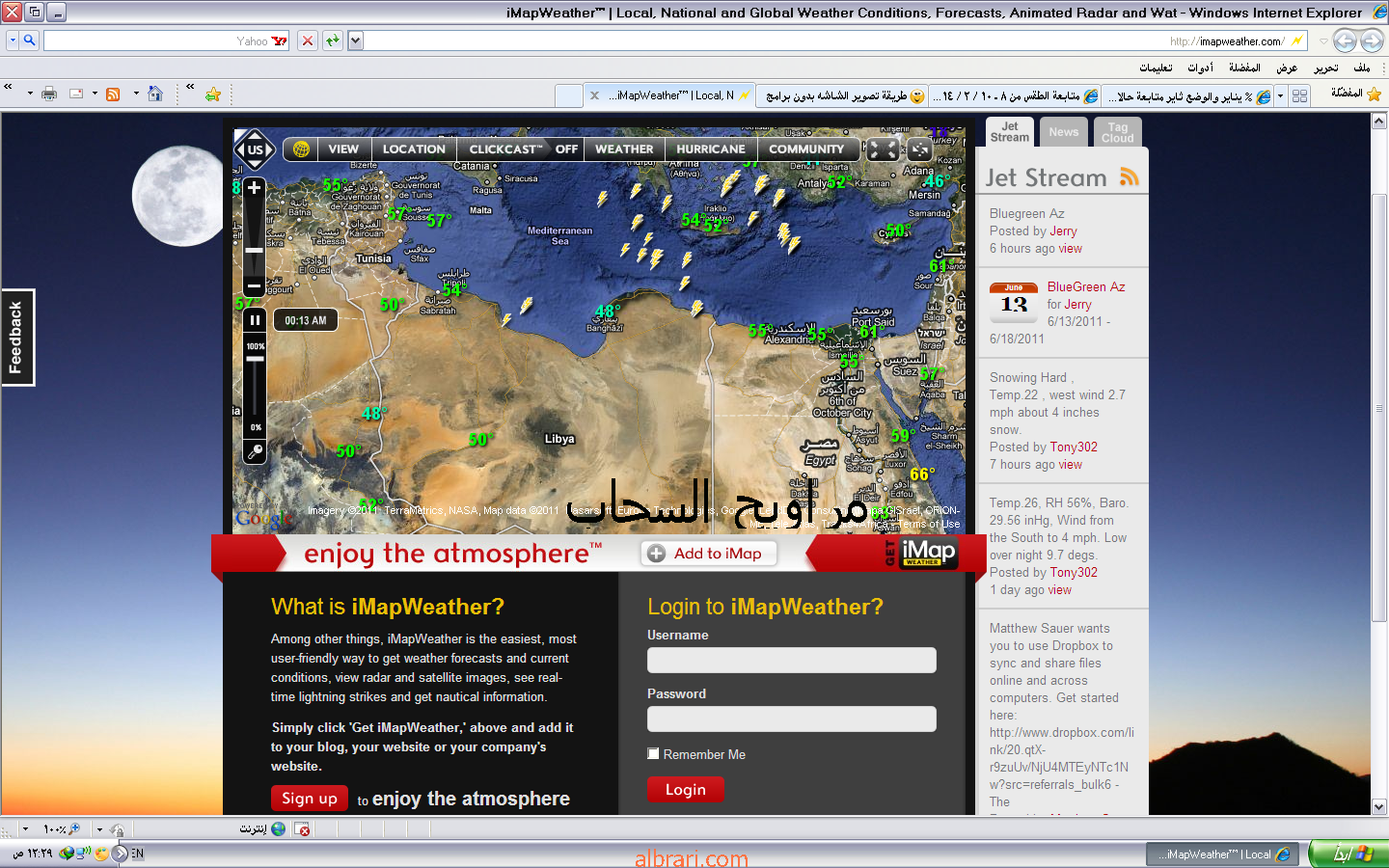Open the Quick Tabs grid icon
The image size is (1389, 868).
pos(1299,95)
